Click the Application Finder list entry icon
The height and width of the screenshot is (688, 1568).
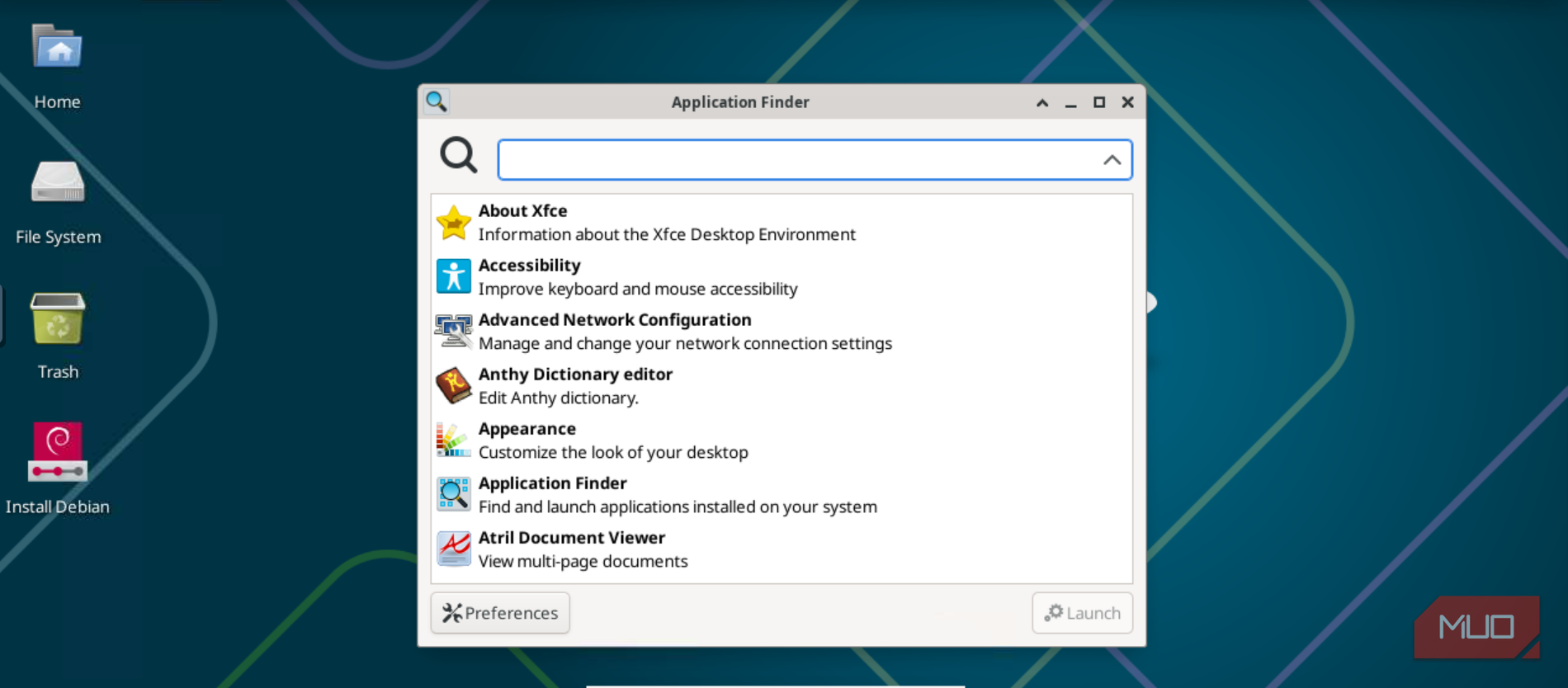tap(453, 494)
